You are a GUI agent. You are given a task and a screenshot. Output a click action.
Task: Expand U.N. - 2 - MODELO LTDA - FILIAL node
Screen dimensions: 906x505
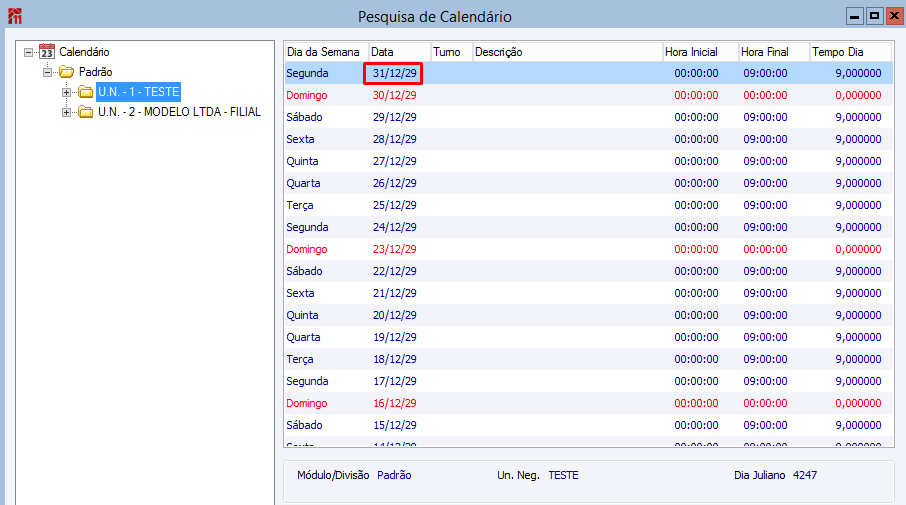point(66,112)
